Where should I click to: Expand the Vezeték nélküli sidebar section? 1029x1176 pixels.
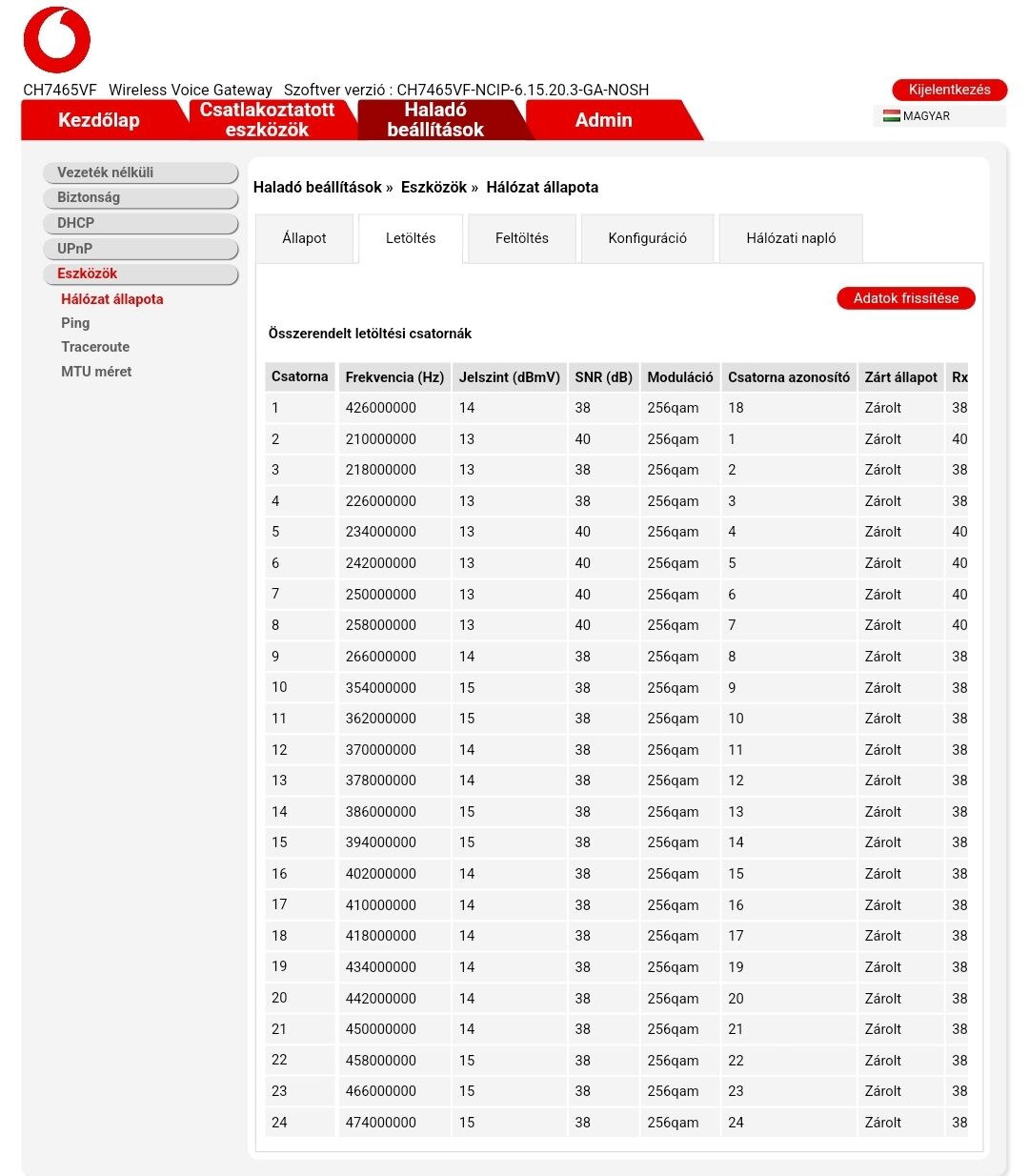tap(141, 172)
